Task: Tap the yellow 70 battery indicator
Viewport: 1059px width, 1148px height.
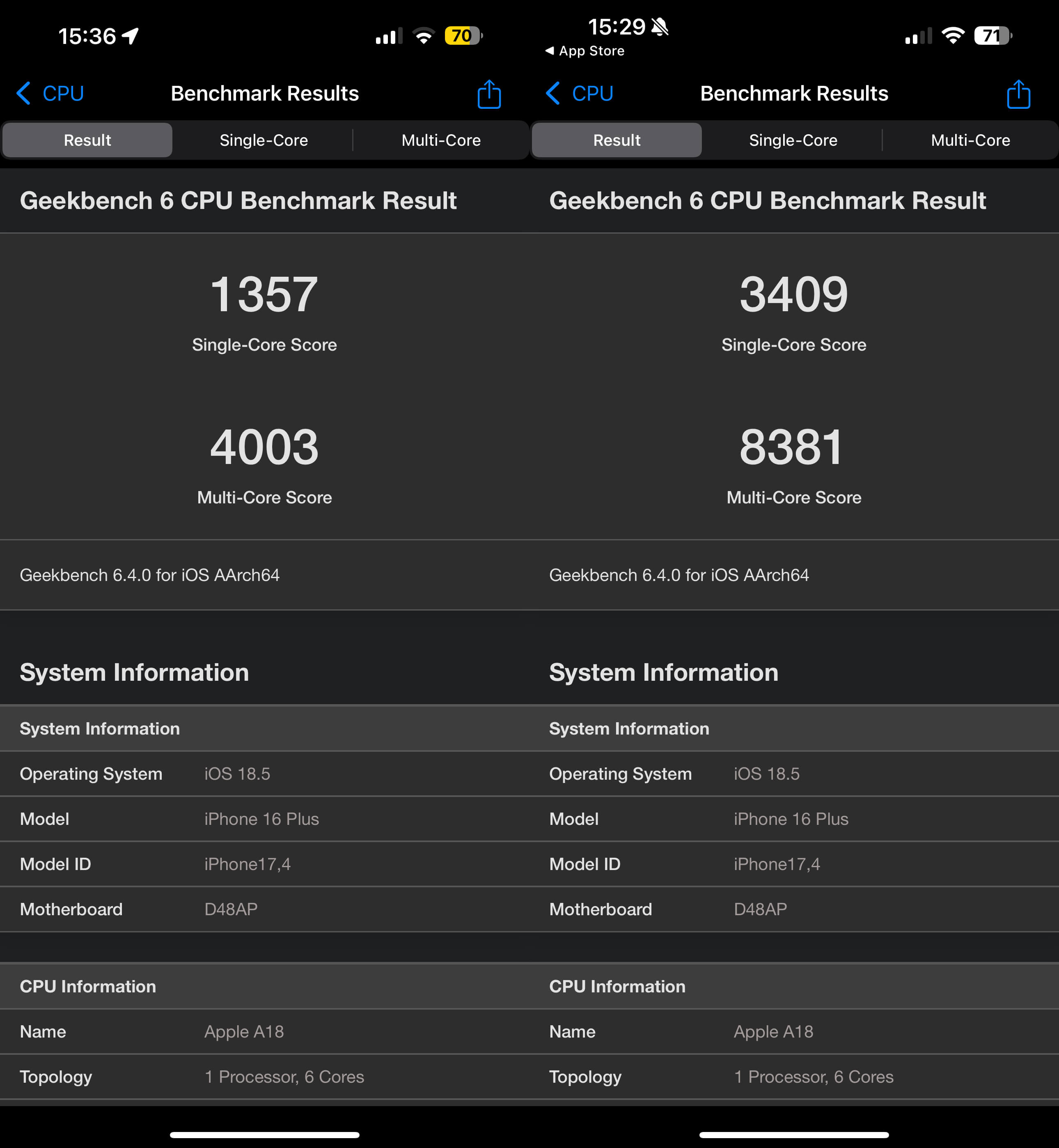Action: pyautogui.click(x=463, y=36)
